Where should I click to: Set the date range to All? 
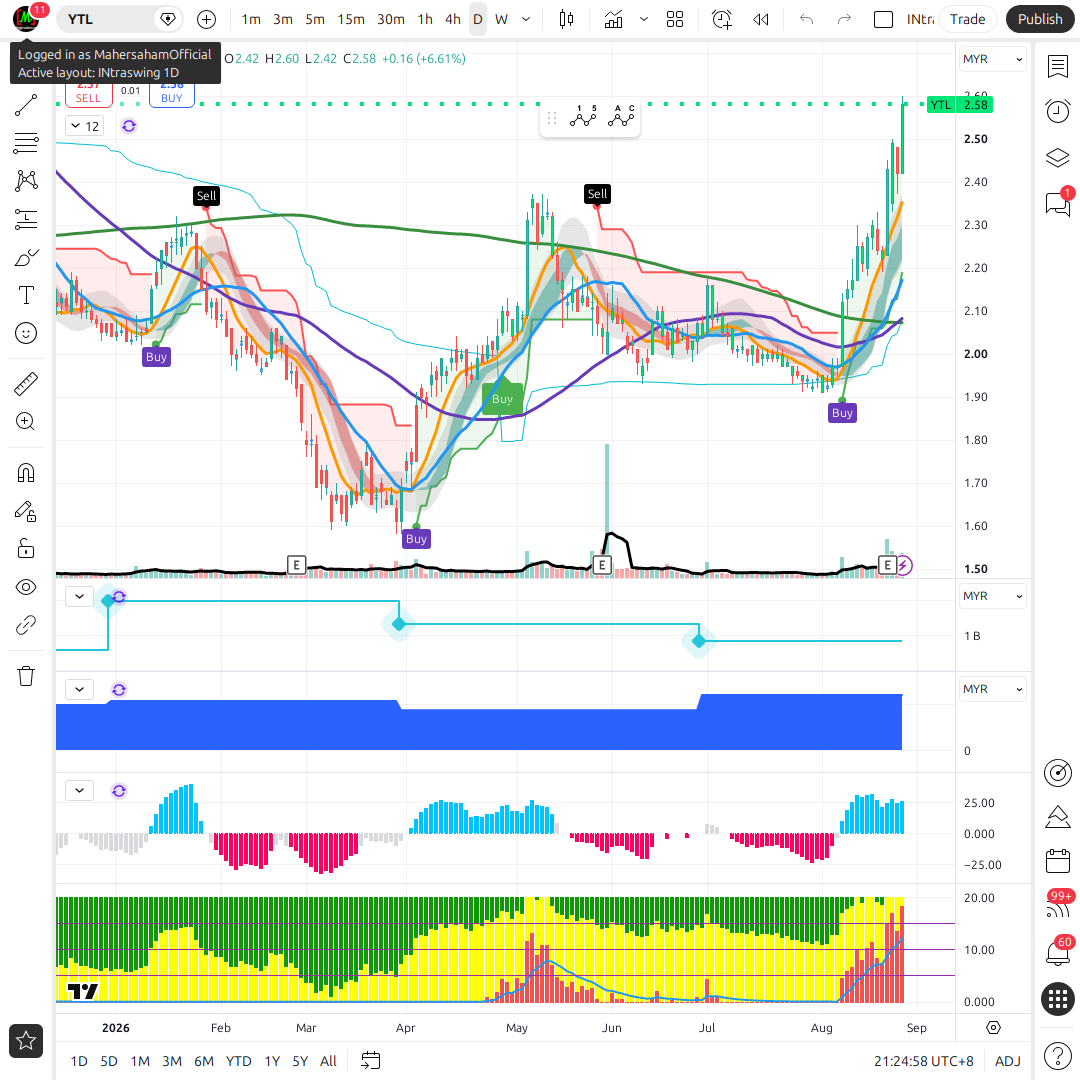click(329, 1061)
